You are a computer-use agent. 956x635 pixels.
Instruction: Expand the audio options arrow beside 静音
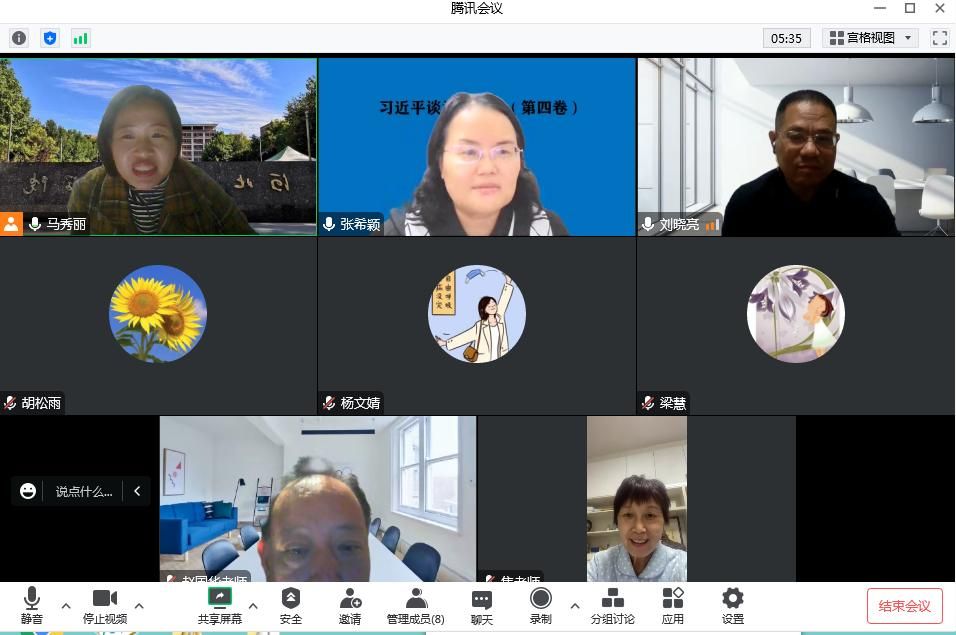(66, 605)
